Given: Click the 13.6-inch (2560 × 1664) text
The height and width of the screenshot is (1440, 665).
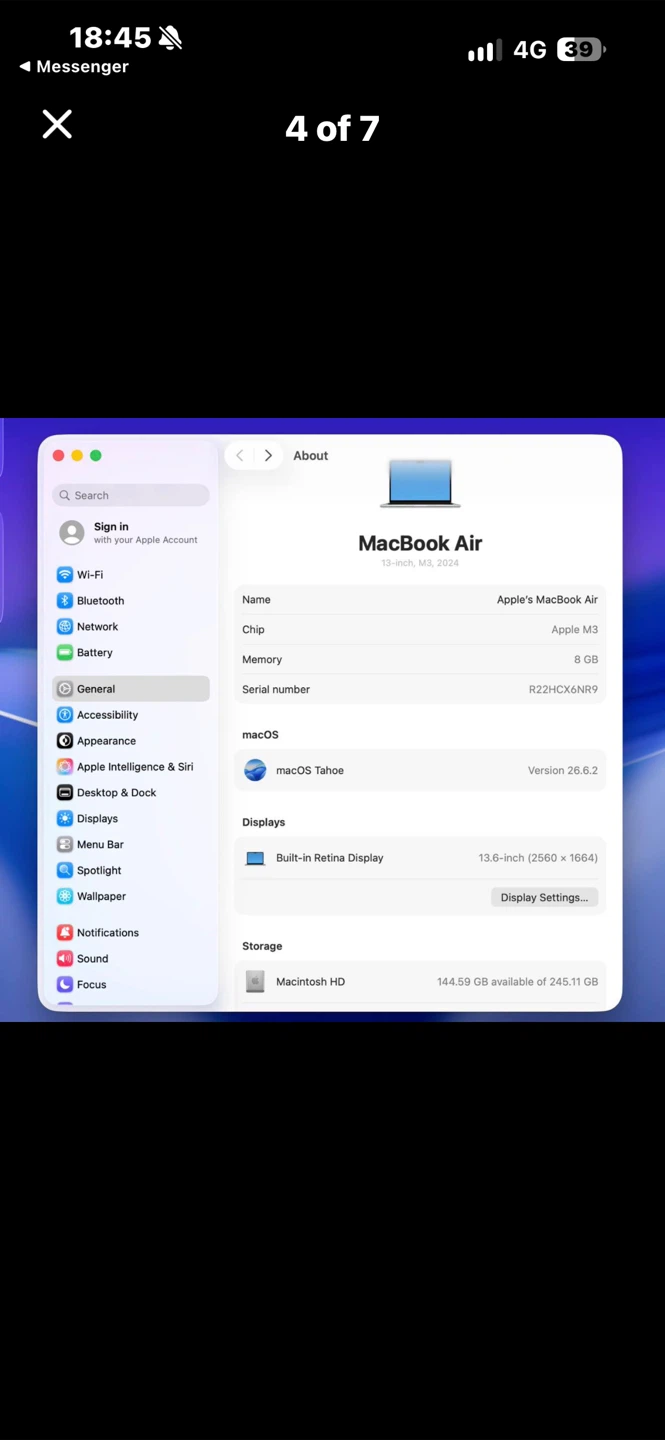Looking at the screenshot, I should 538,858.
